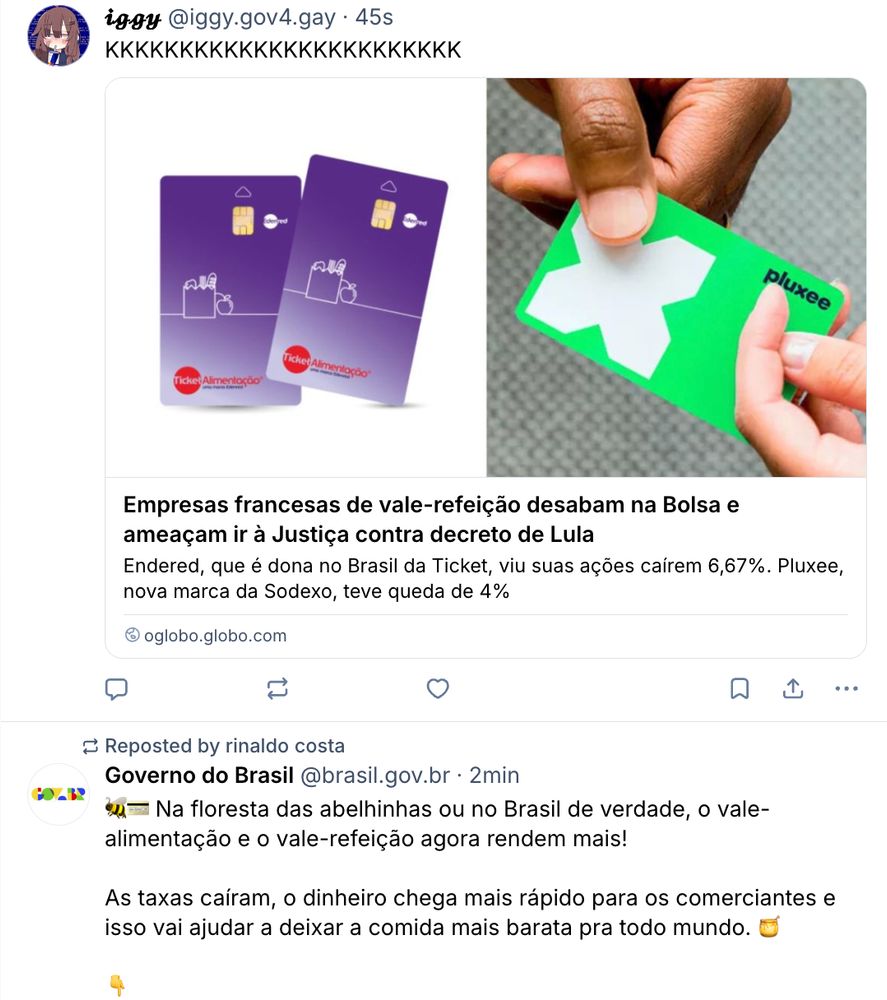The image size is (887, 1000).
Task: Repost iggy's post with the repost icon
Action: click(277, 689)
